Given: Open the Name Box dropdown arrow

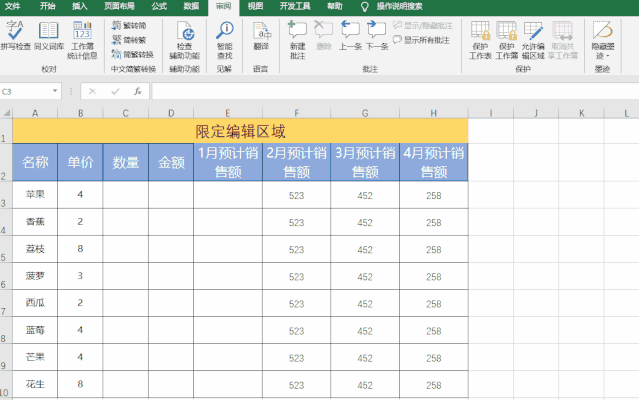Looking at the screenshot, I should (x=55, y=91).
